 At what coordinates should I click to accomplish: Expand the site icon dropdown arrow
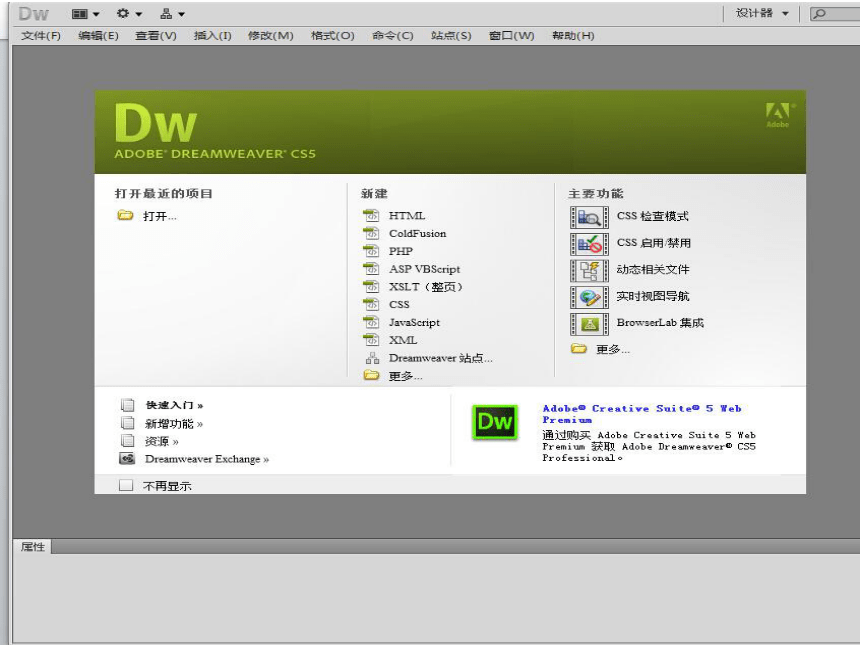(x=181, y=14)
